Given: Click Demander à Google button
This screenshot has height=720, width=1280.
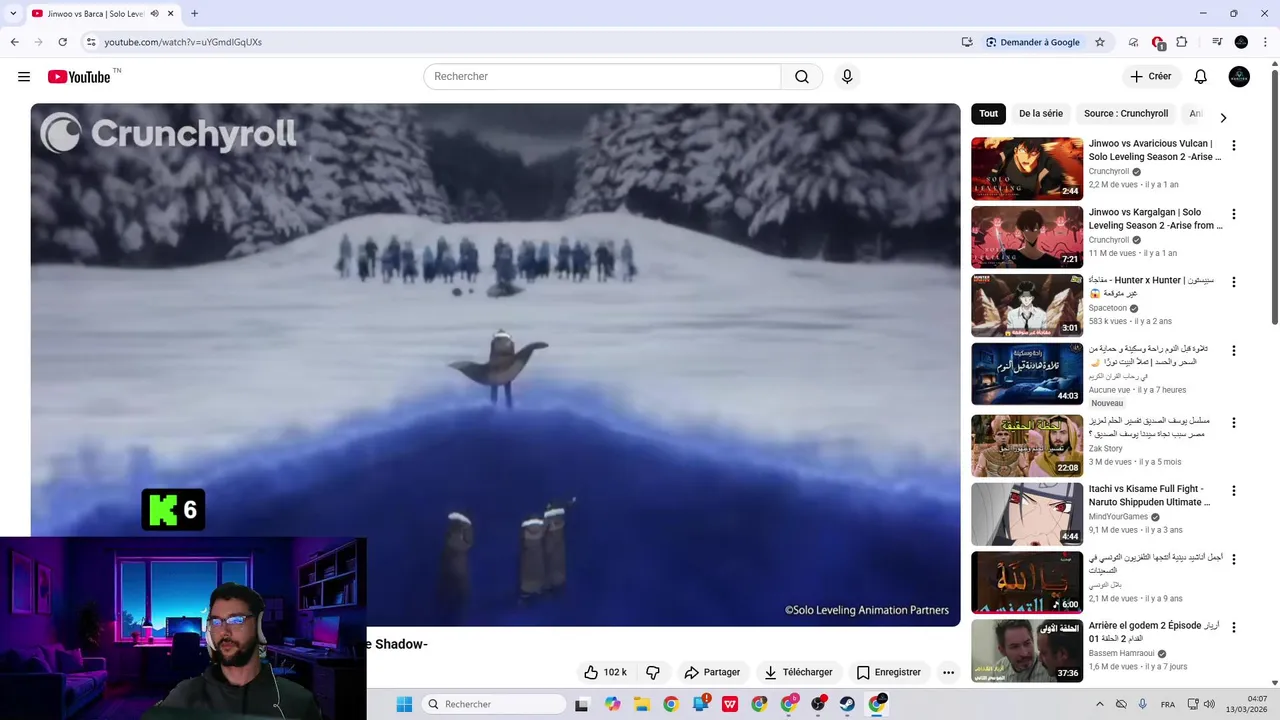Looking at the screenshot, I should [1033, 42].
